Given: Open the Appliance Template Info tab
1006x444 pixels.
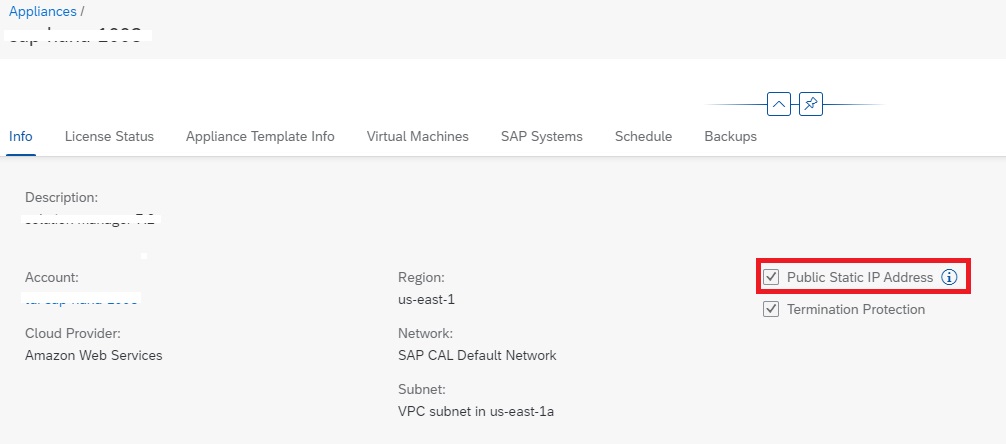Looking at the screenshot, I should (x=260, y=136).
